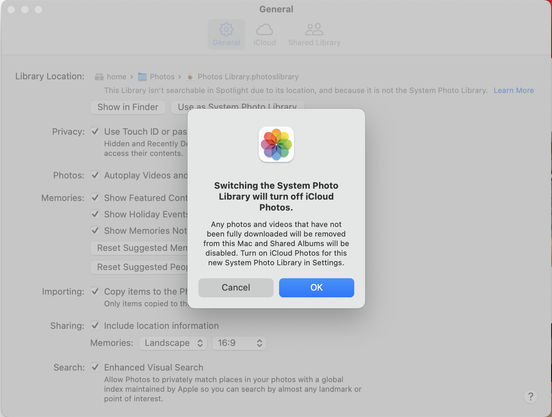Toggle Use Touch ID or password checkbox
The width and height of the screenshot is (552, 417).
95,131
